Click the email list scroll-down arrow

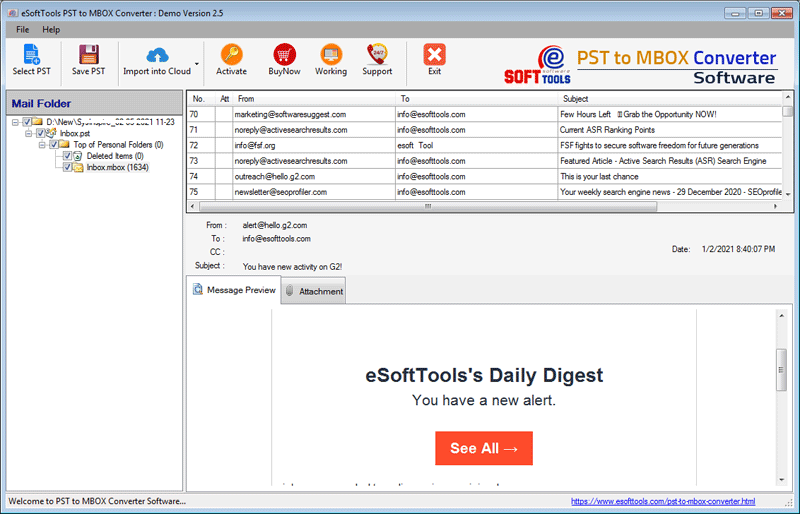[788, 194]
